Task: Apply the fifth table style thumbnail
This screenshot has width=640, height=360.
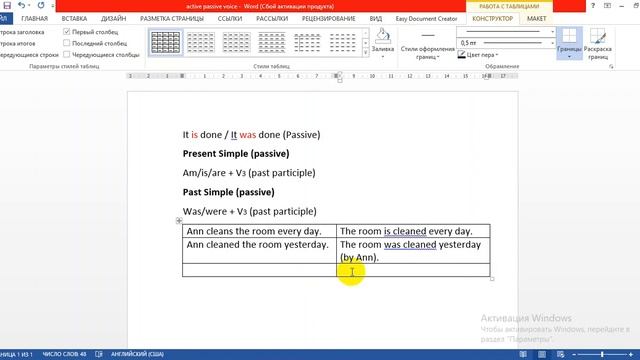Action: point(307,42)
